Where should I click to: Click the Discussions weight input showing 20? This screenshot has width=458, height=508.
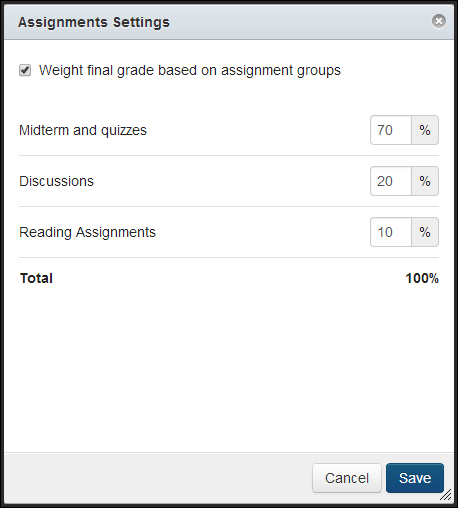(391, 181)
